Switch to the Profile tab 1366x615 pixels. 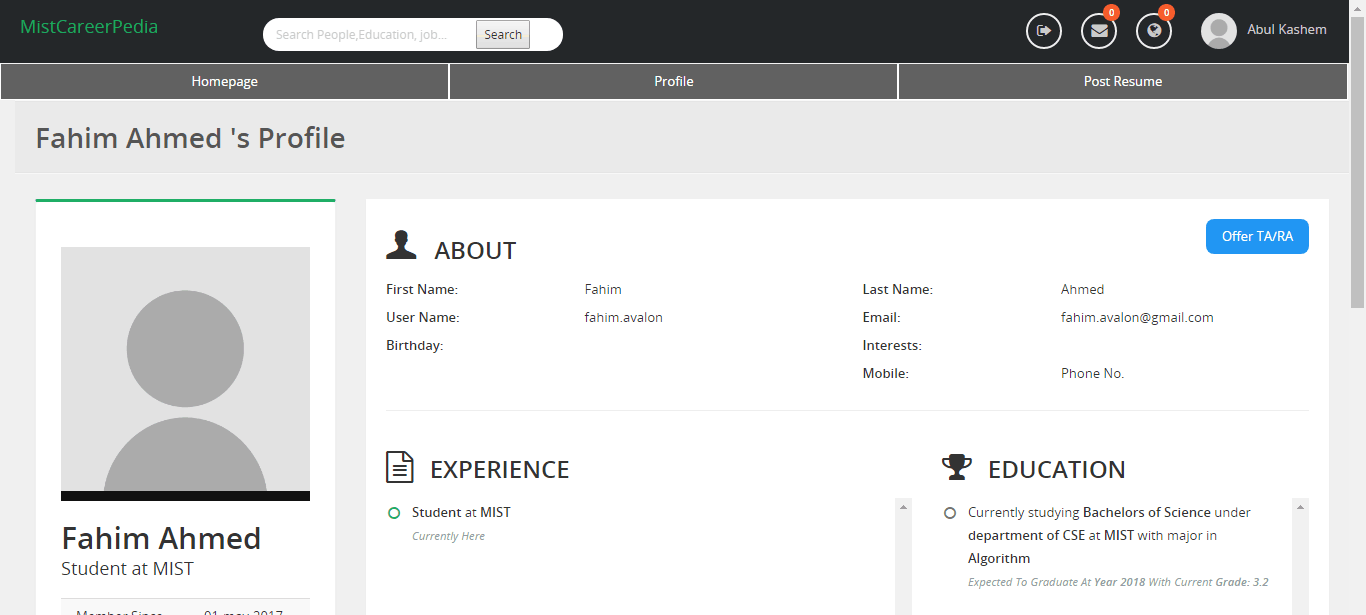click(x=673, y=81)
